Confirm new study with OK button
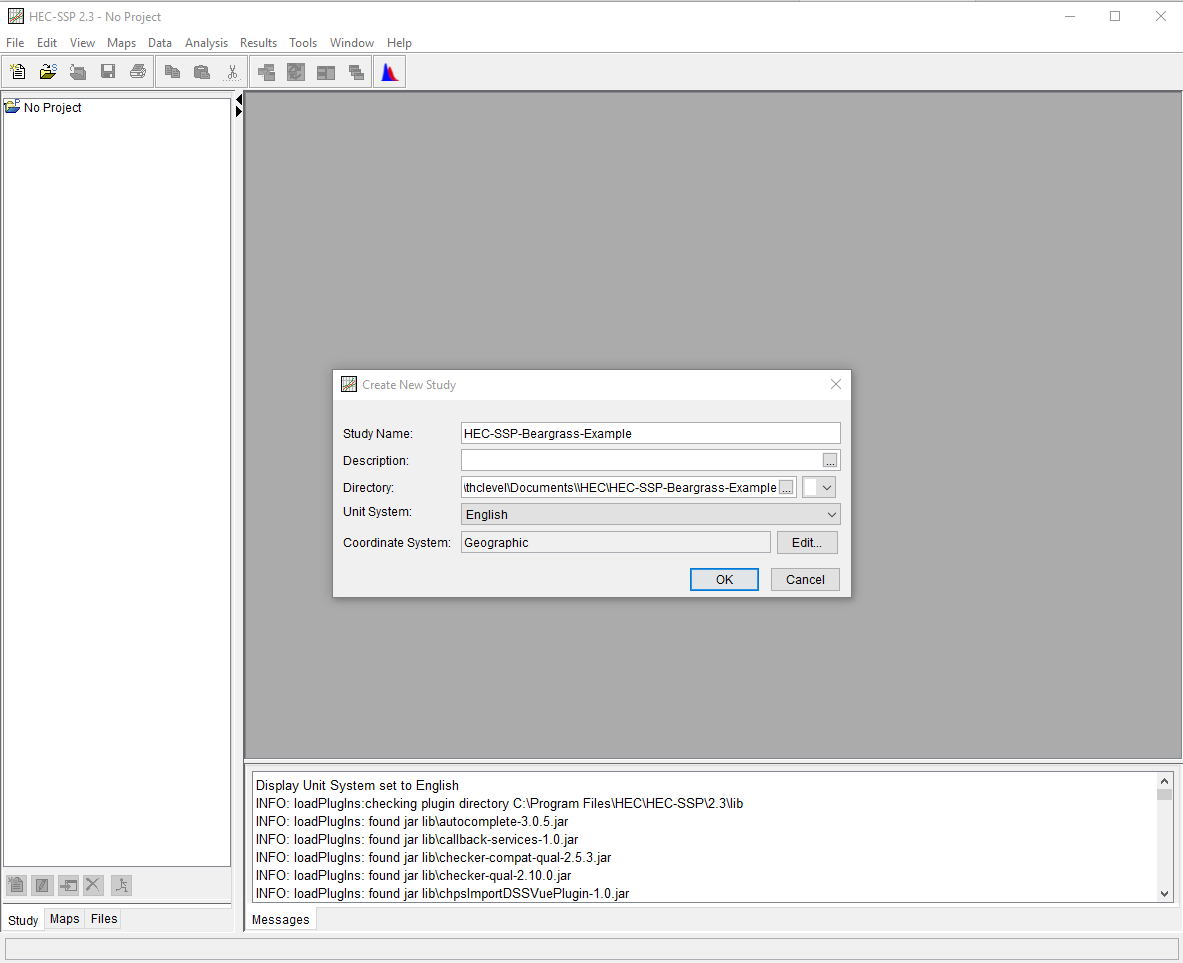Image resolution: width=1183 pixels, height=963 pixels. (x=724, y=580)
